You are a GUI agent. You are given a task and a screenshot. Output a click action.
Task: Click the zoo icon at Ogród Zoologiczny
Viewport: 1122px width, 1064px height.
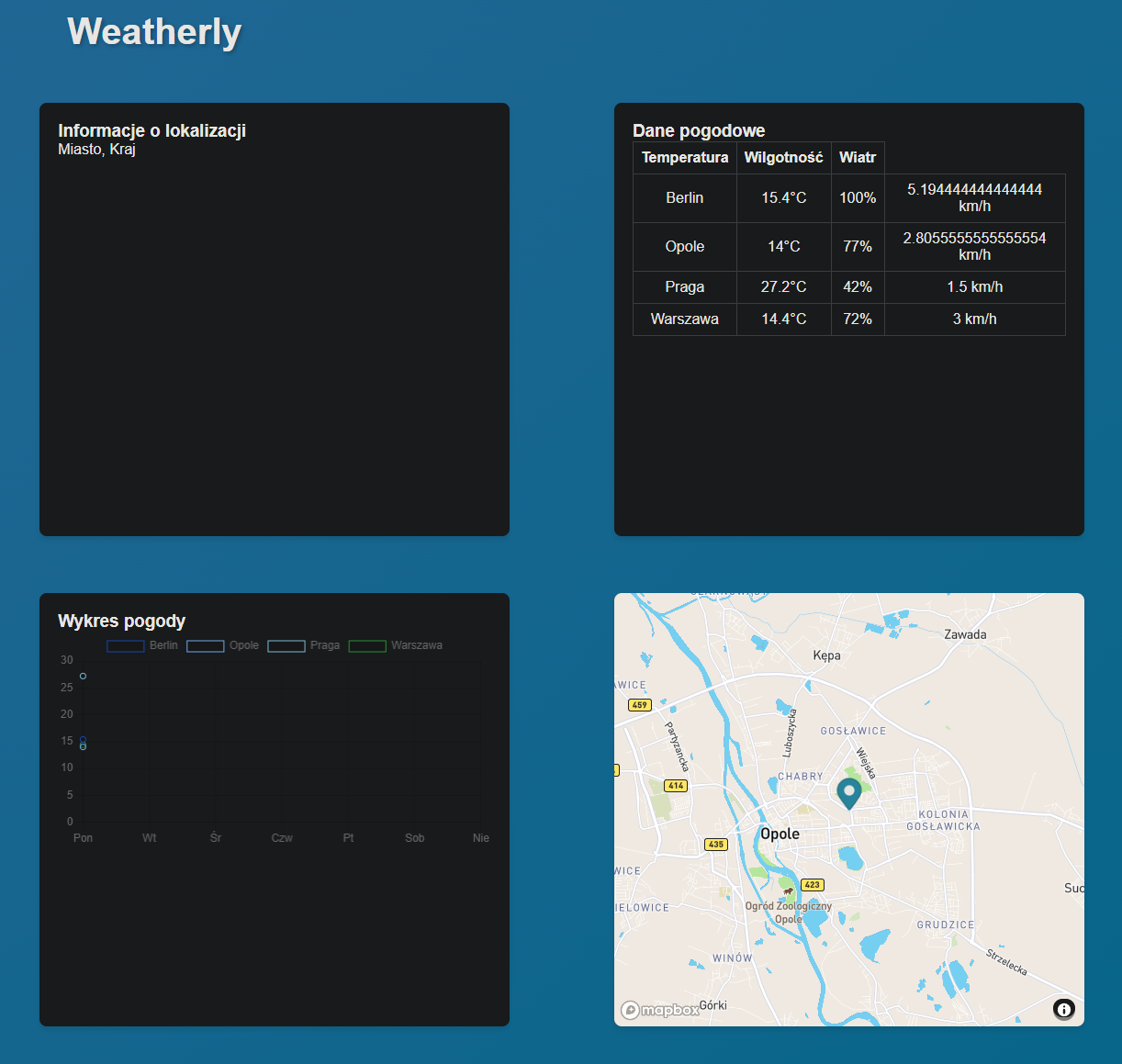788,890
